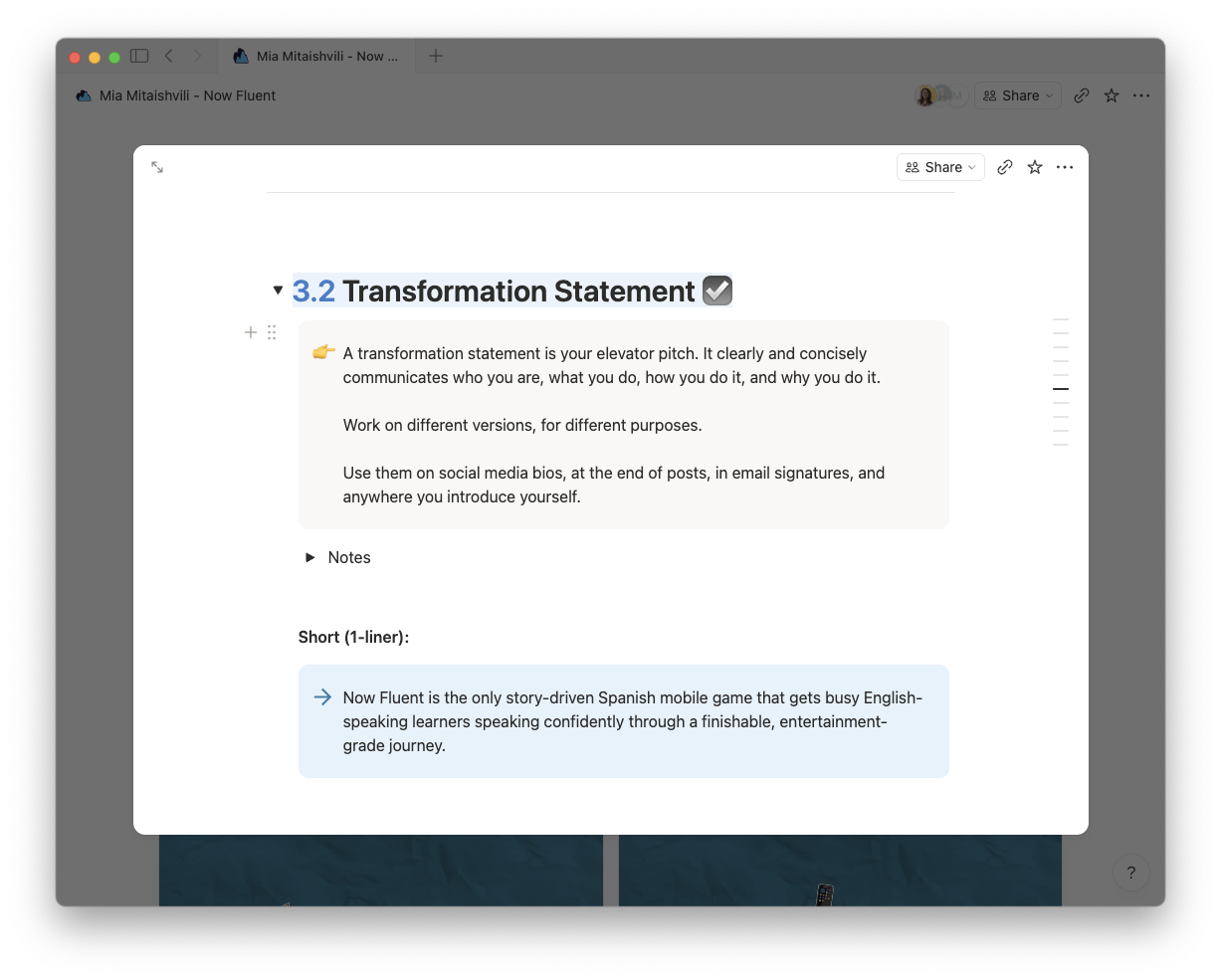The height and width of the screenshot is (980, 1221).
Task: Copy link icon in the peek panel
Action: point(1005,167)
